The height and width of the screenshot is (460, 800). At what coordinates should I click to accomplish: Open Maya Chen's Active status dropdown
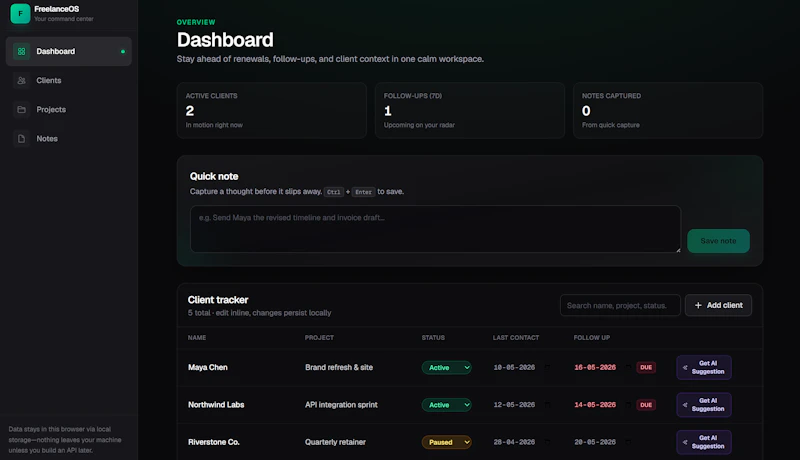446,368
